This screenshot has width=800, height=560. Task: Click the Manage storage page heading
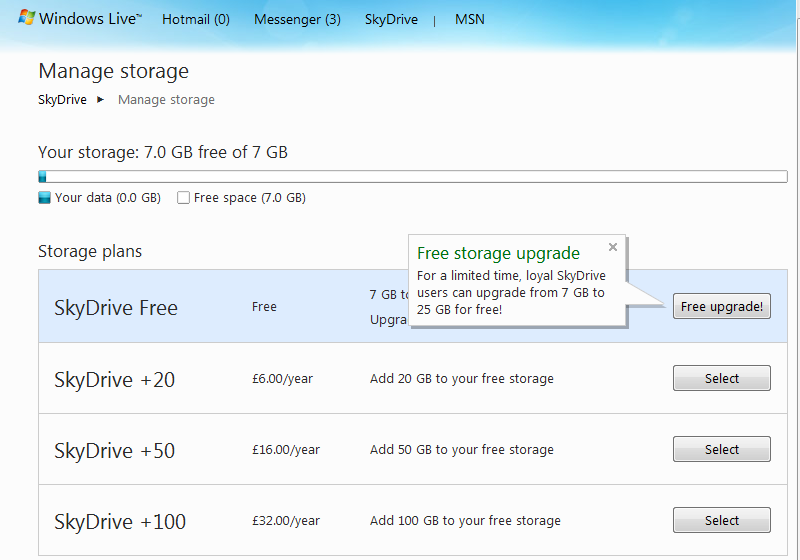tap(113, 71)
